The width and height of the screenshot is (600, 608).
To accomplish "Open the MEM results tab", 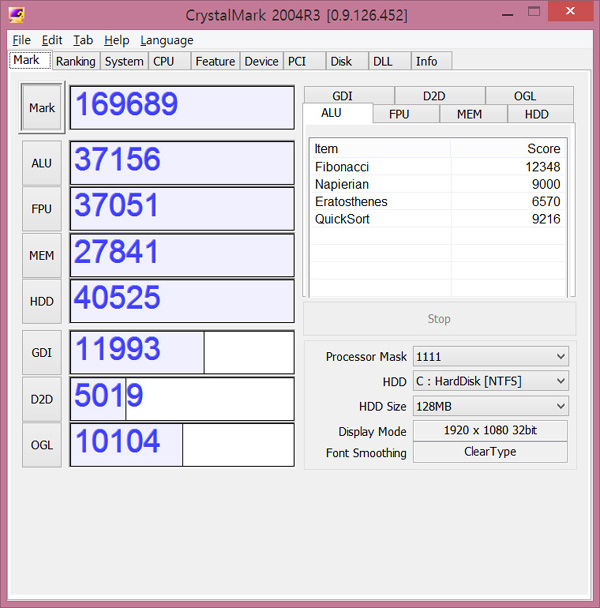I will point(473,114).
